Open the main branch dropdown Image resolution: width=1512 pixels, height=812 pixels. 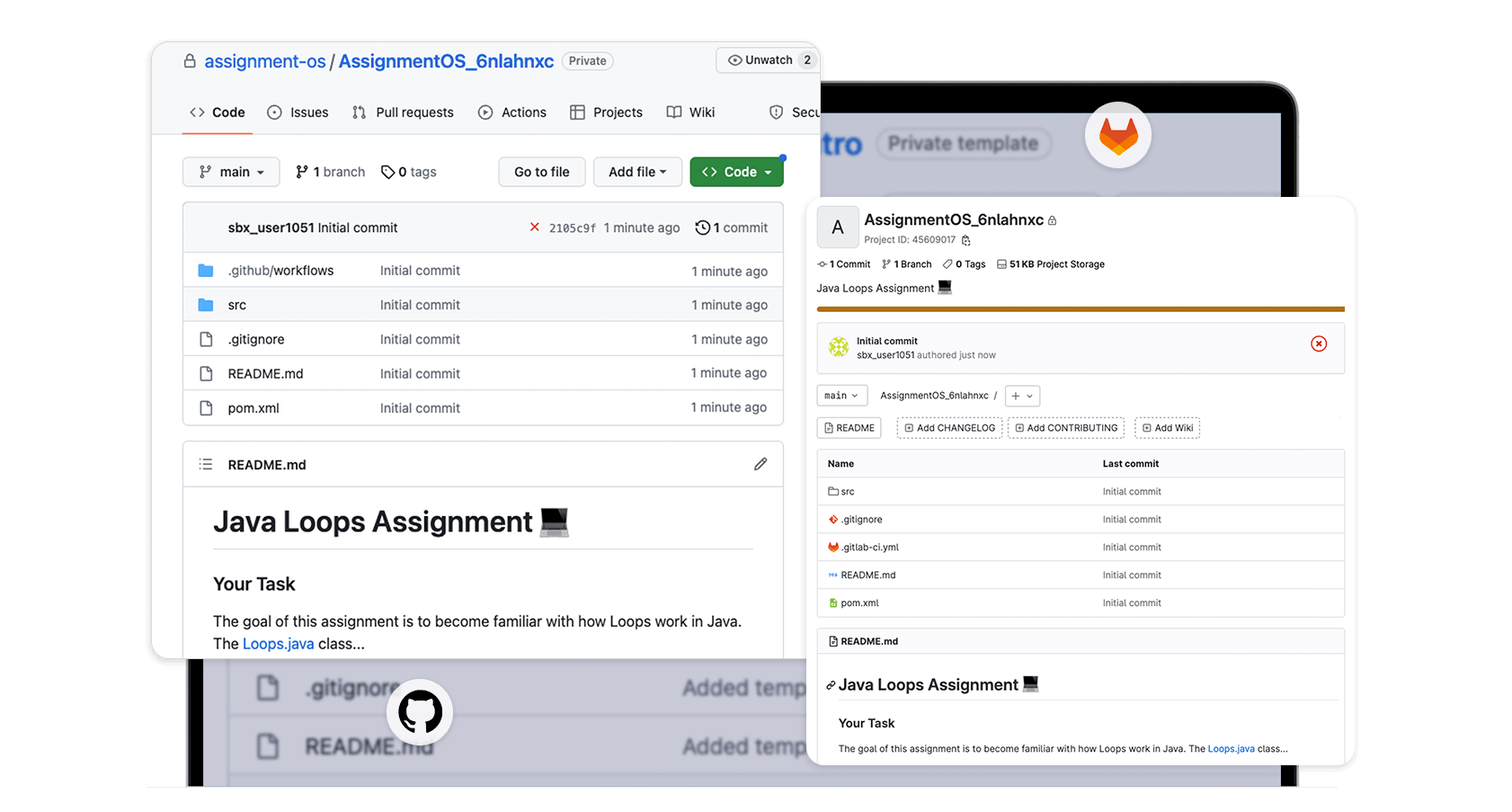230,172
